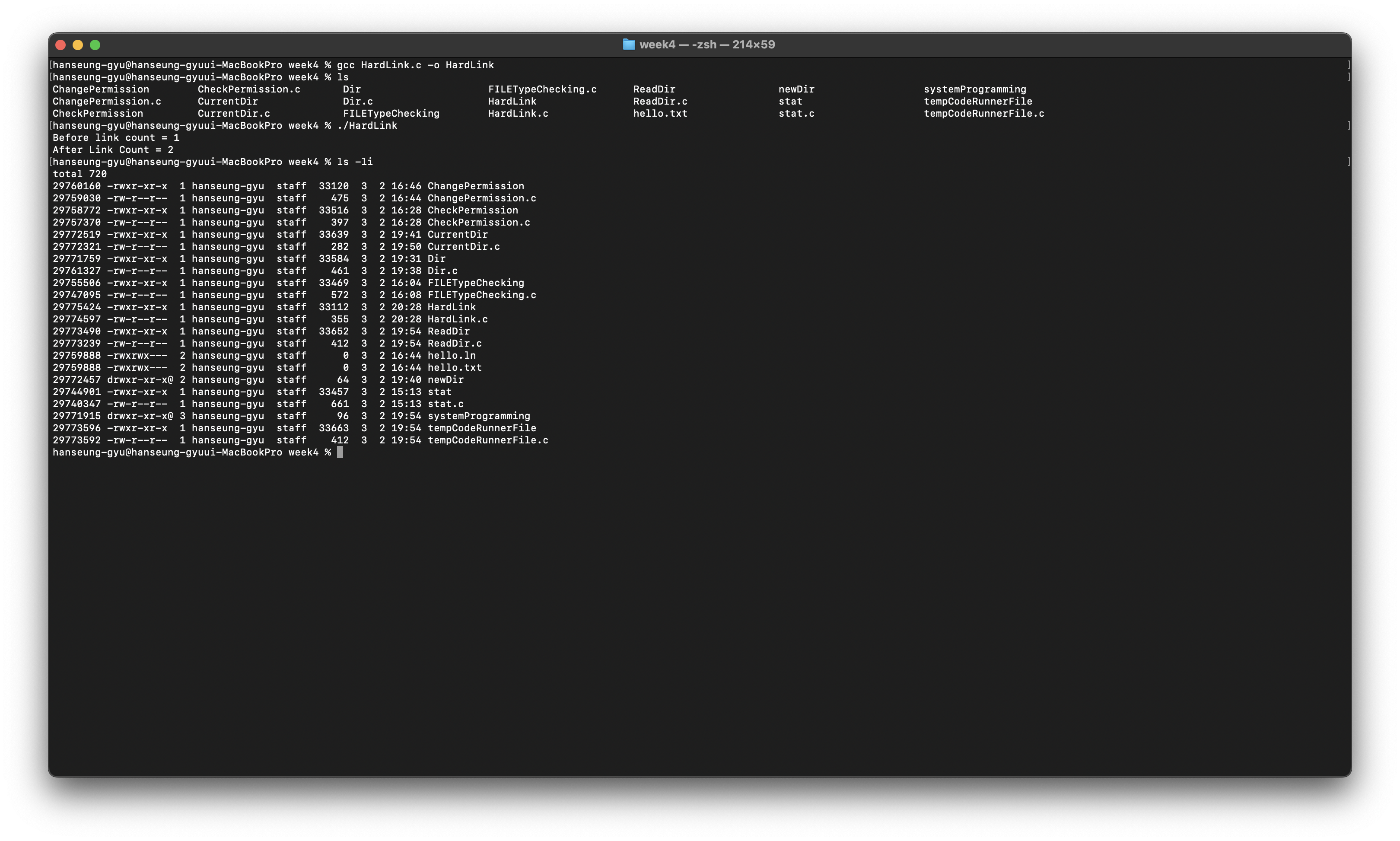Image resolution: width=1400 pixels, height=841 pixels.
Task: Click the 'stat.c' filename in the long listing
Action: 445,404
